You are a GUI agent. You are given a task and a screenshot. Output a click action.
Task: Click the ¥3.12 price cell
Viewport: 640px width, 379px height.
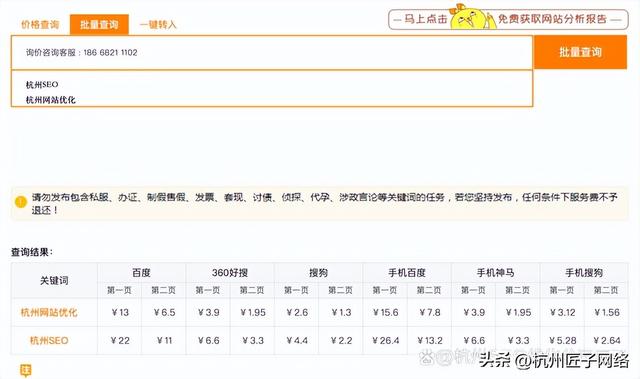pos(562,313)
